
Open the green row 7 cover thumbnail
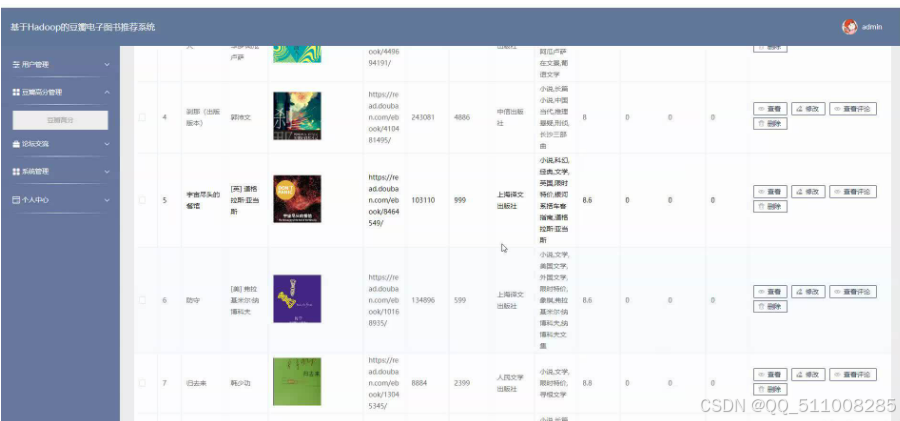[x=297, y=382]
